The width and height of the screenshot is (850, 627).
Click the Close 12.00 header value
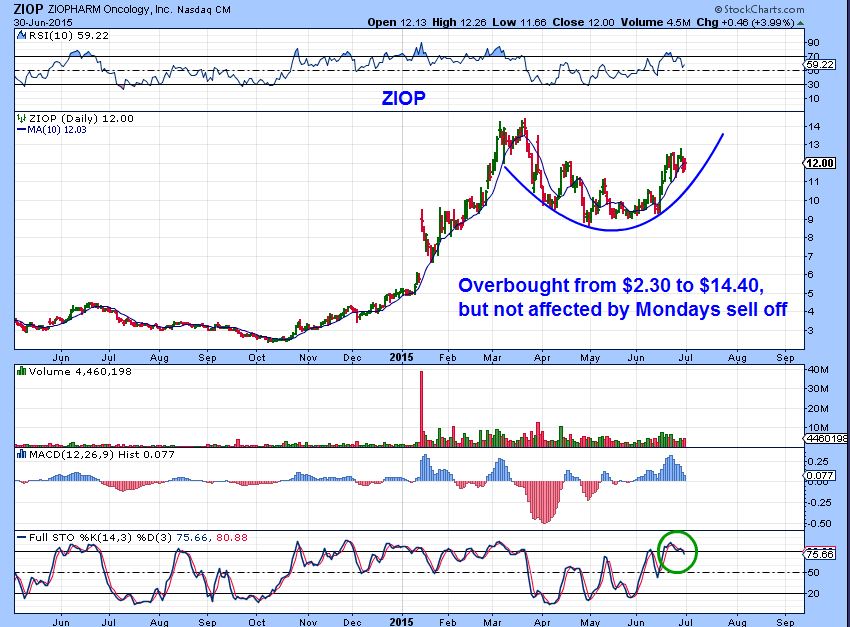pyautogui.click(x=583, y=23)
